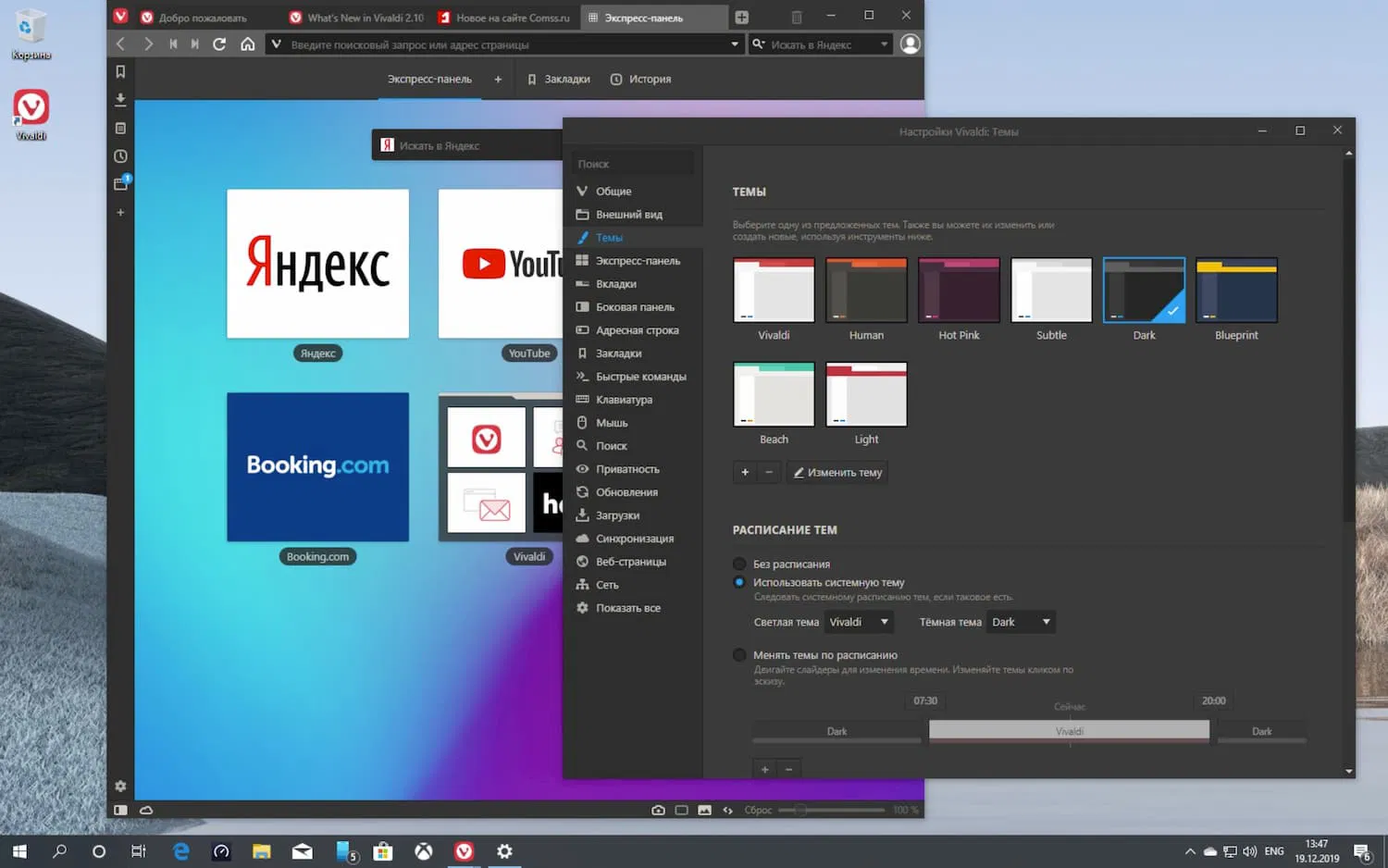Viewport: 1388px width, 868px height.
Task: Capture page with camera icon
Action: click(x=658, y=810)
